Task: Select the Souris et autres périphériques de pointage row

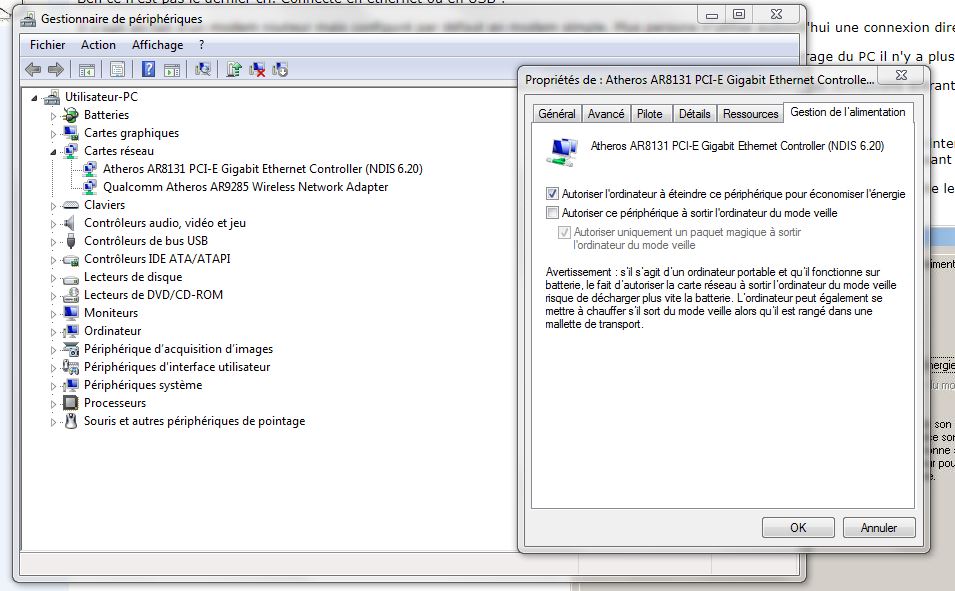Action: point(194,421)
